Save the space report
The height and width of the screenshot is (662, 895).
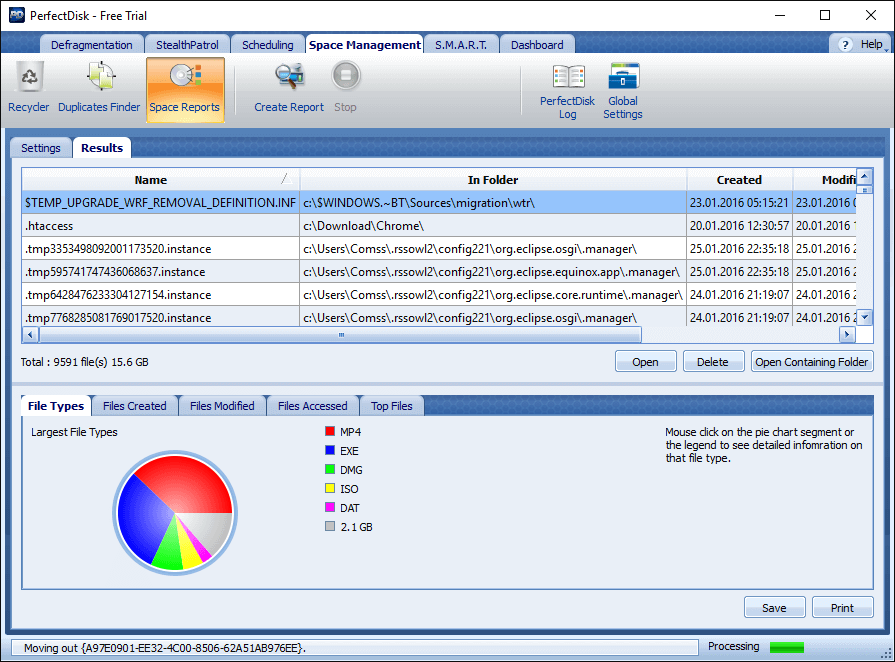pyautogui.click(x=775, y=608)
